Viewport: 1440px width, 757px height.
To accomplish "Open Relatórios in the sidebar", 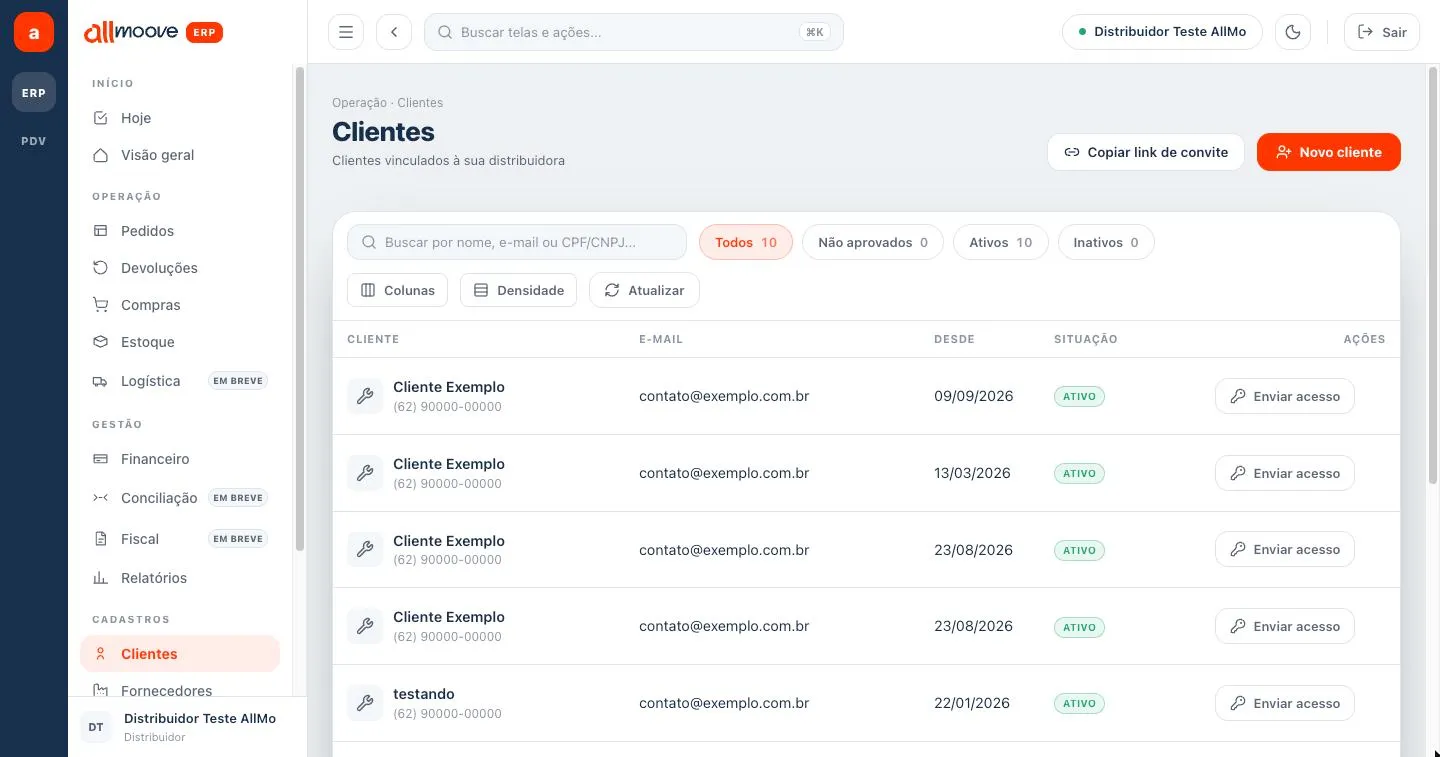I will coord(180,578).
